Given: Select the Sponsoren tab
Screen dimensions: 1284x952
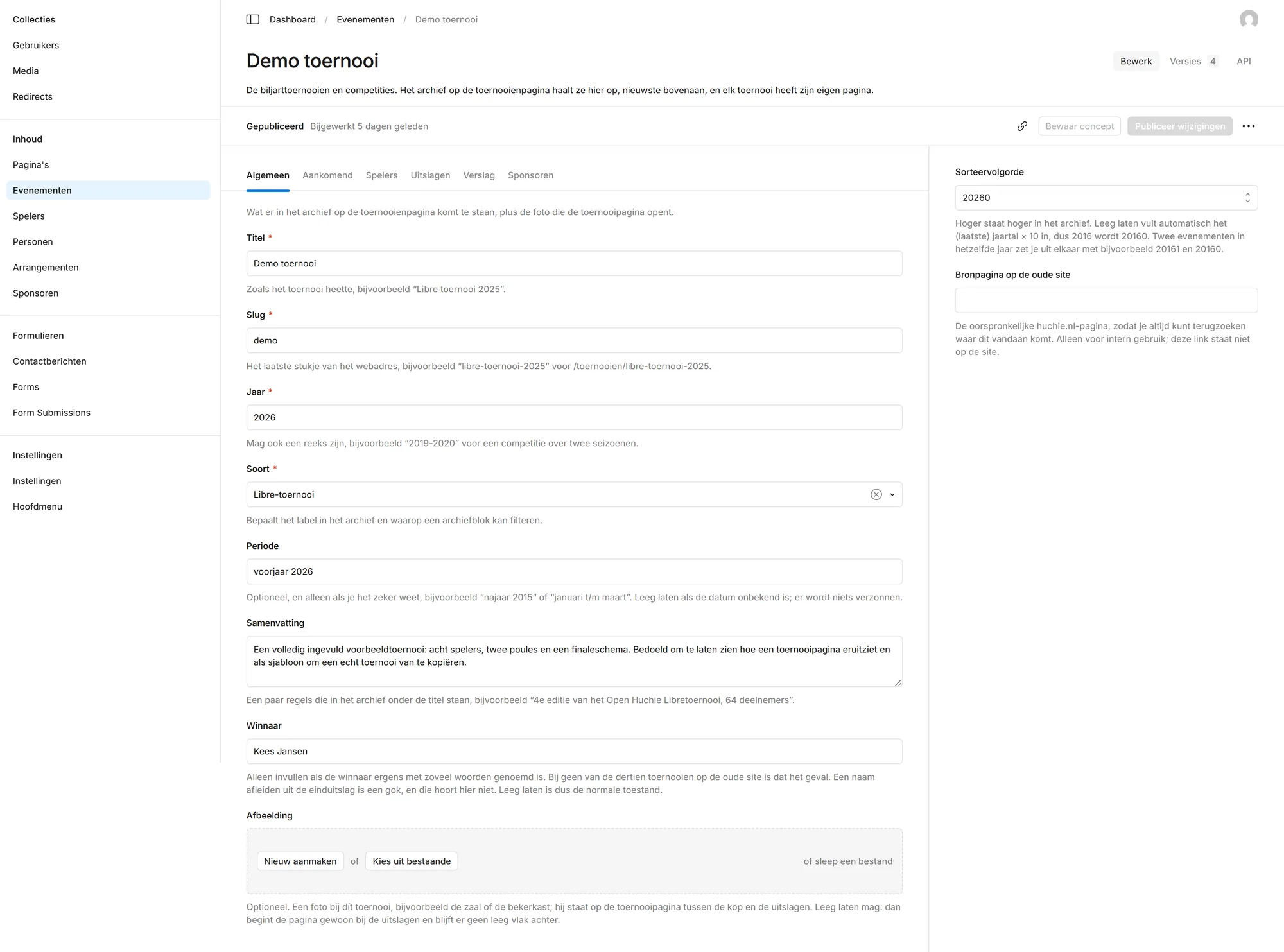Looking at the screenshot, I should coord(530,175).
